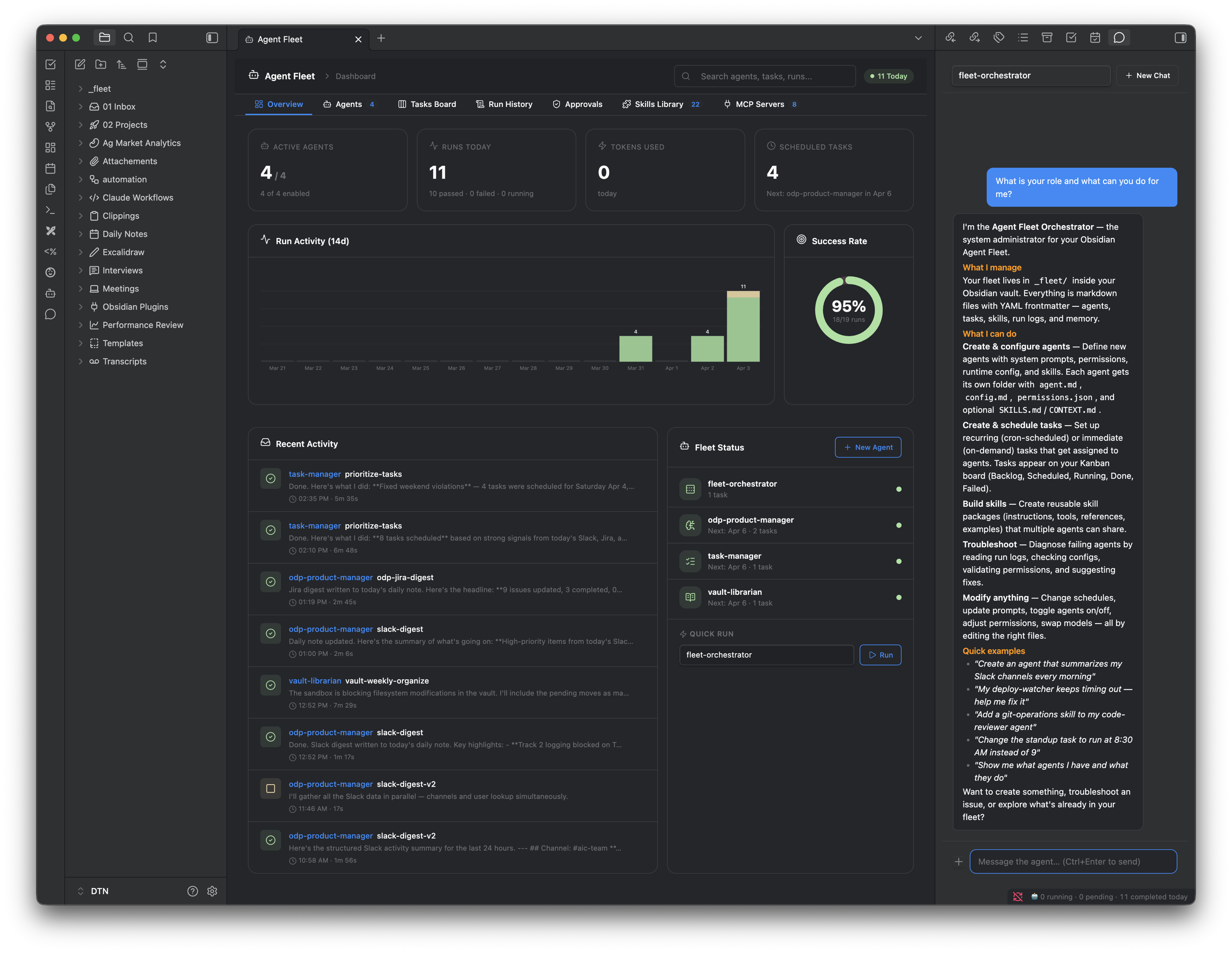1232x953 pixels.
Task: Switch to the MCP Servers tab
Action: pyautogui.click(x=760, y=104)
